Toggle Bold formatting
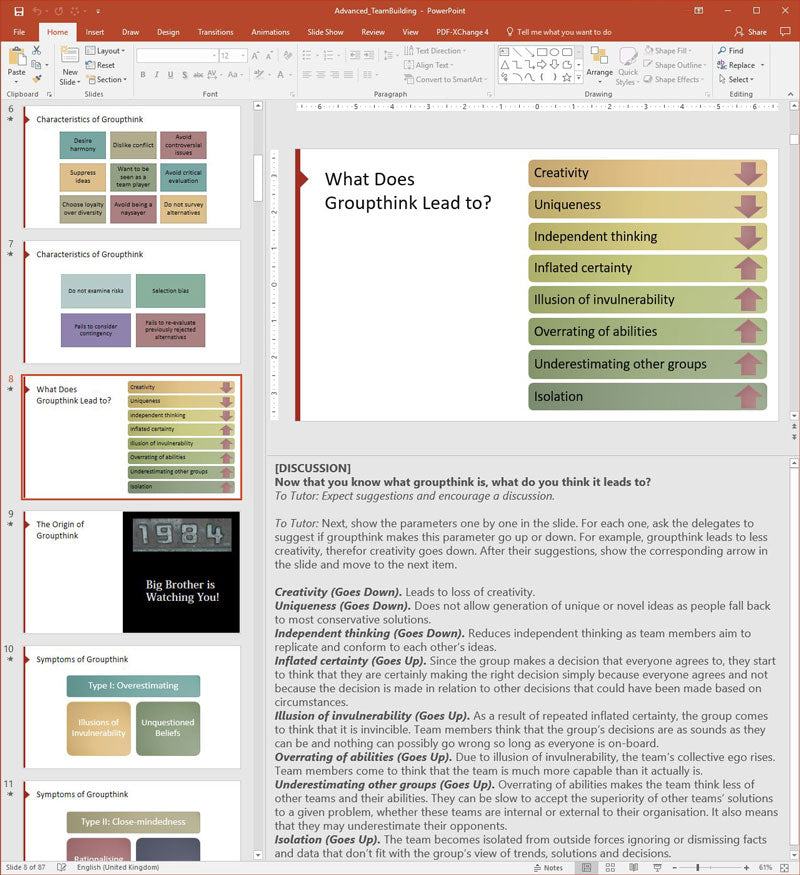Viewport: 800px width, 875px height. (x=143, y=74)
